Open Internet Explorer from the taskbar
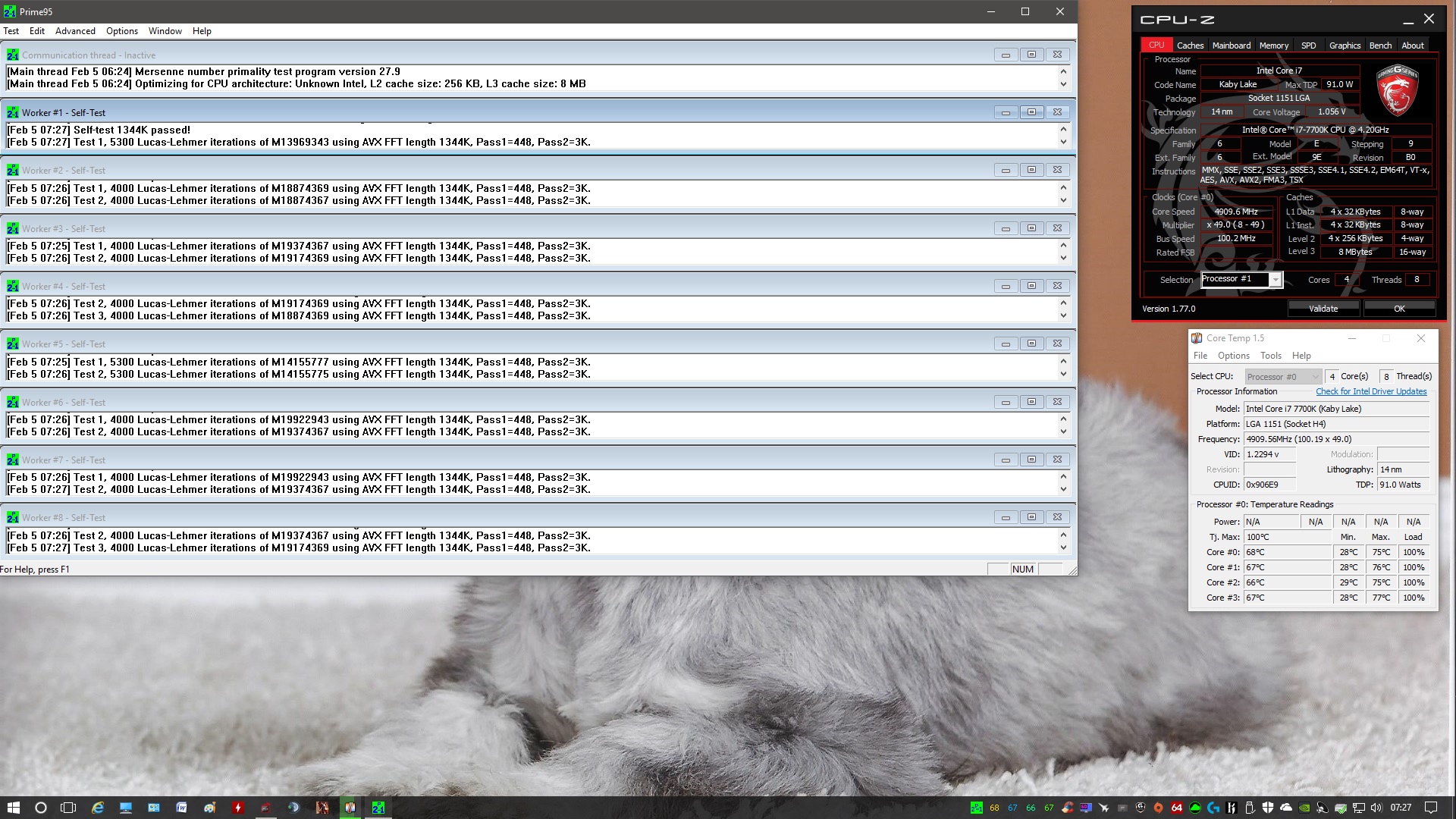The height and width of the screenshot is (819, 1456). [x=98, y=808]
